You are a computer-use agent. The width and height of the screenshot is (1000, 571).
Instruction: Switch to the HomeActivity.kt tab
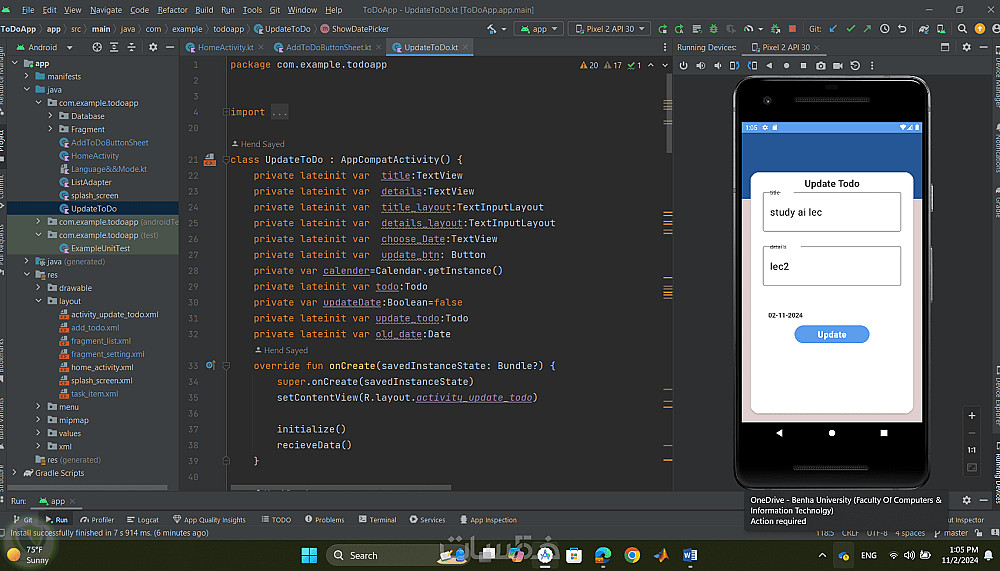tap(227, 47)
